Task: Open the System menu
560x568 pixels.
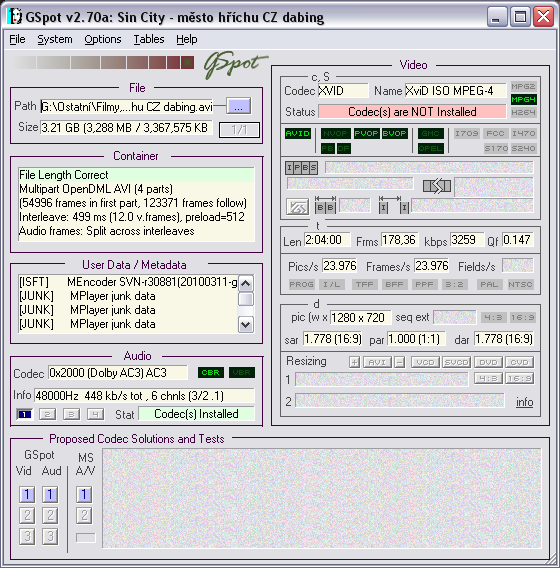Action: (x=55, y=39)
